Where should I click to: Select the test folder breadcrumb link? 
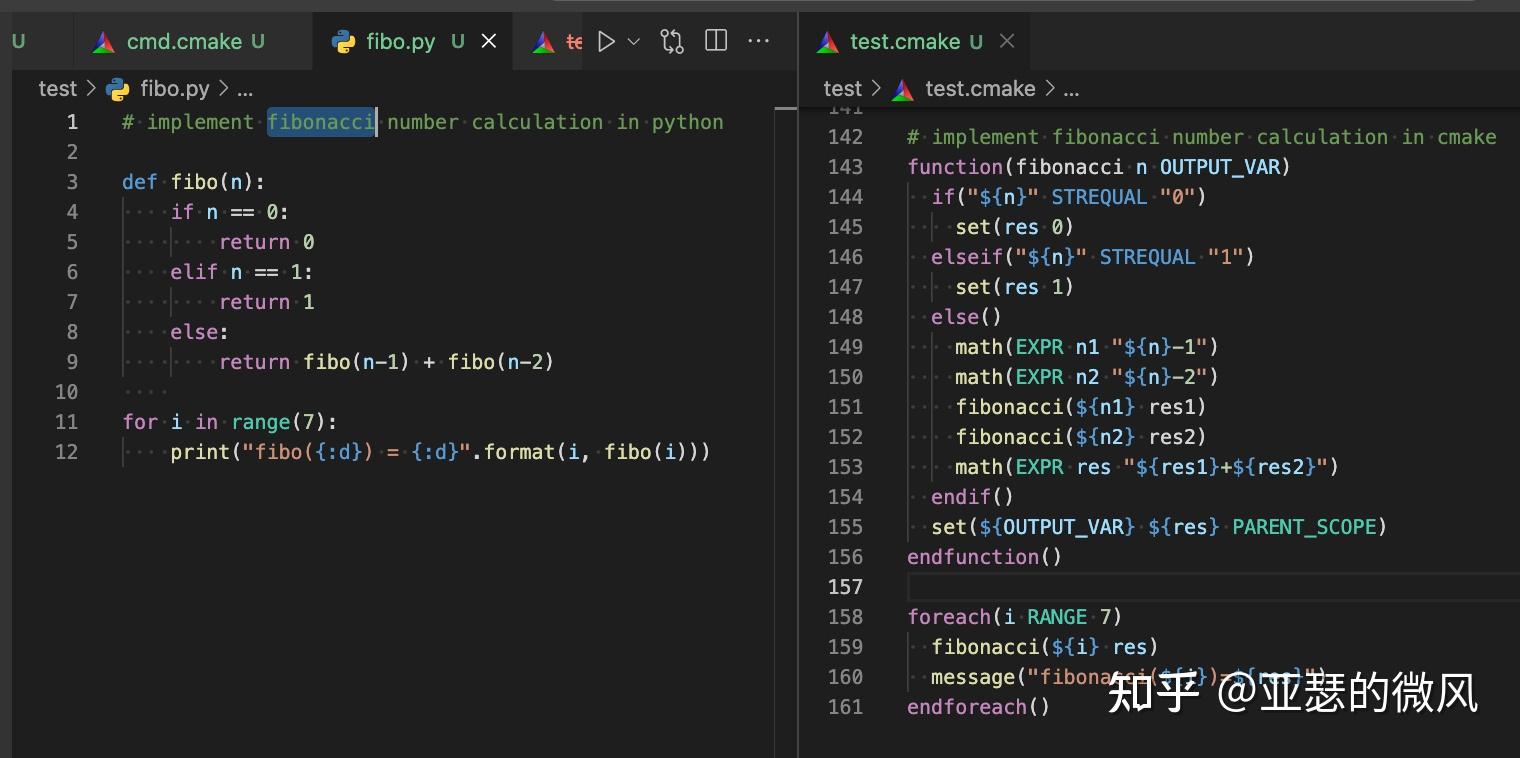click(x=57, y=88)
